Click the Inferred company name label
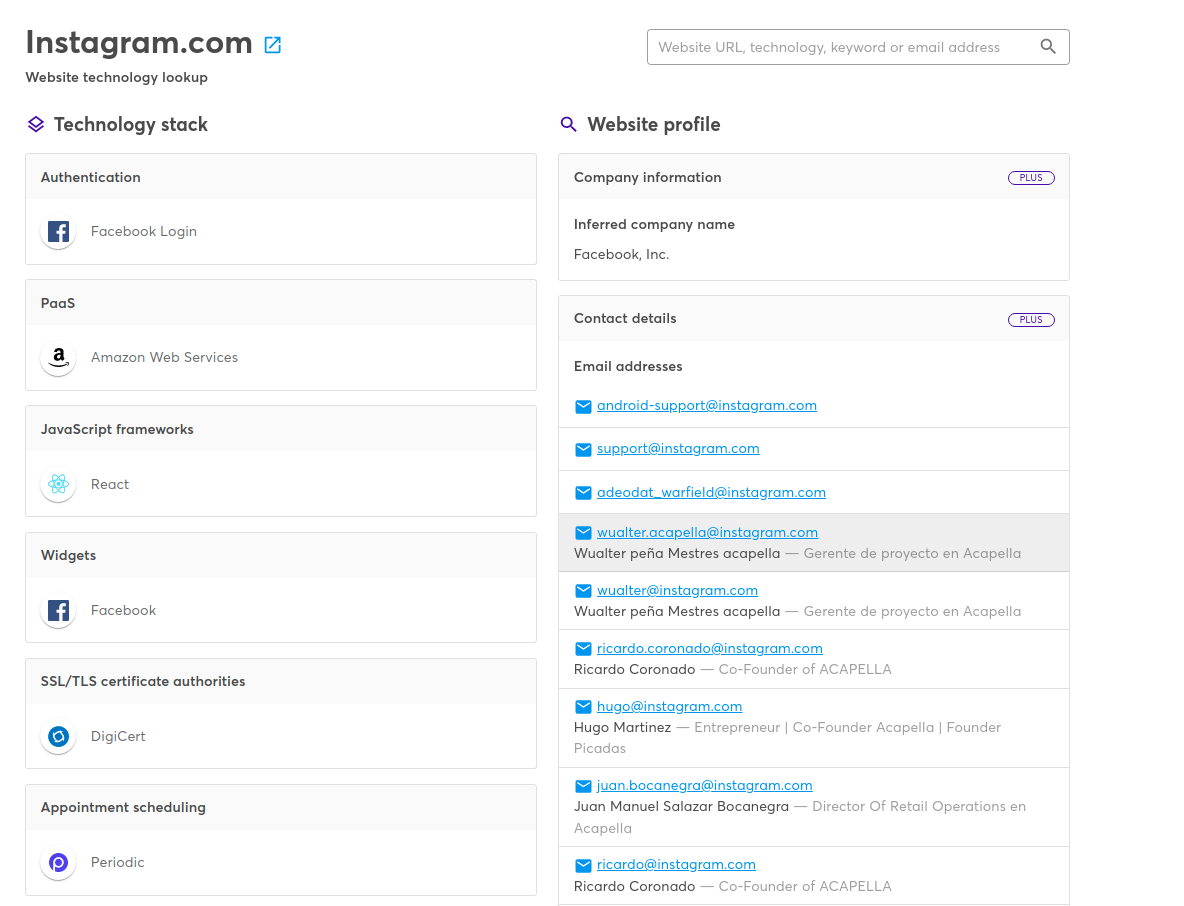 pos(654,224)
